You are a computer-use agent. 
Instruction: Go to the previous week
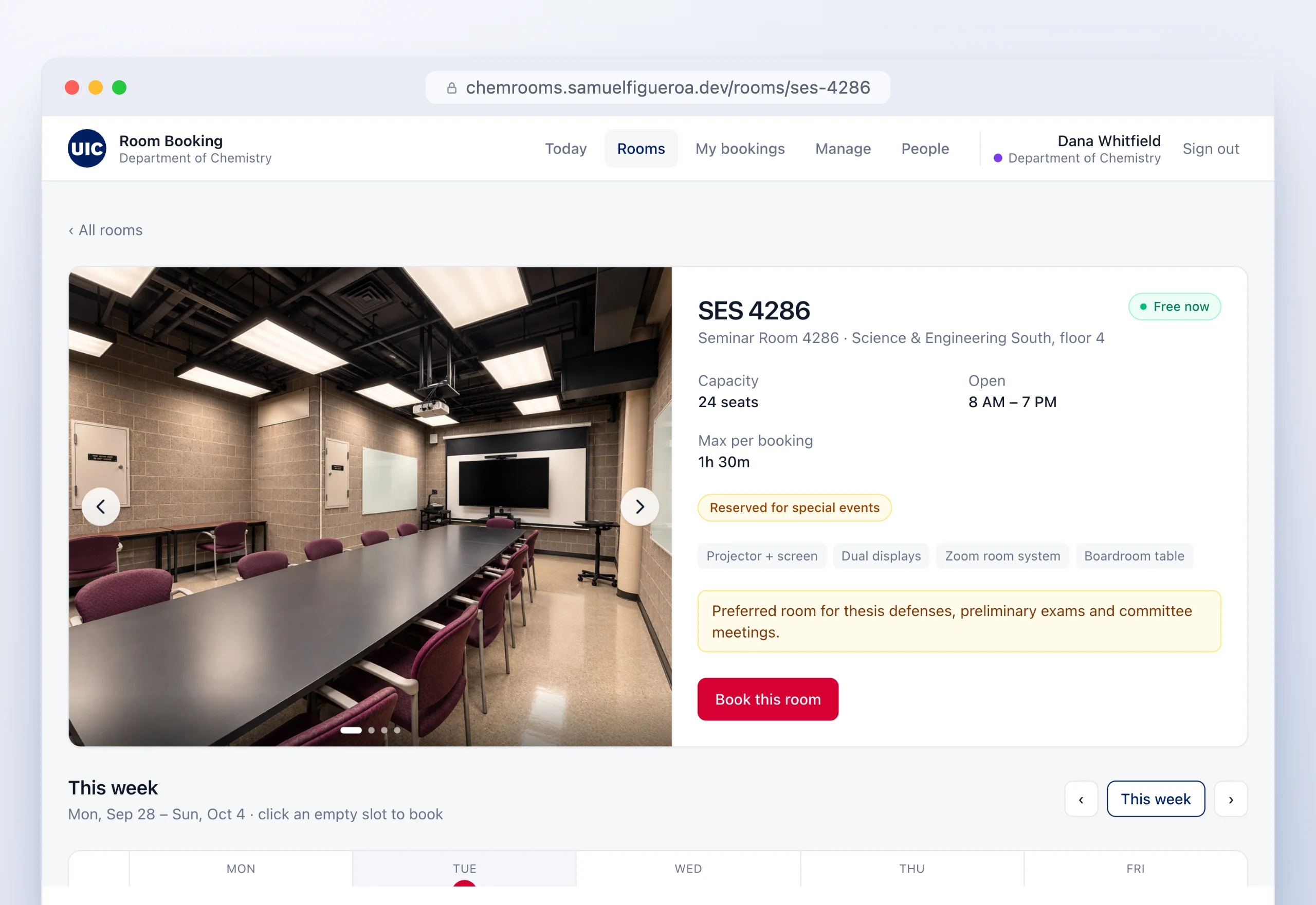[1081, 799]
